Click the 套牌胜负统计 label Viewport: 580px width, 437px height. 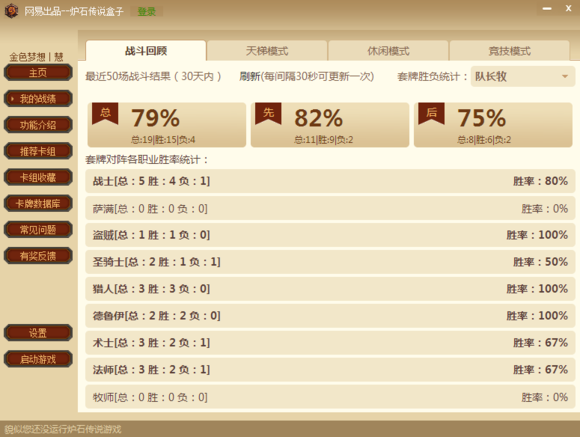point(432,77)
